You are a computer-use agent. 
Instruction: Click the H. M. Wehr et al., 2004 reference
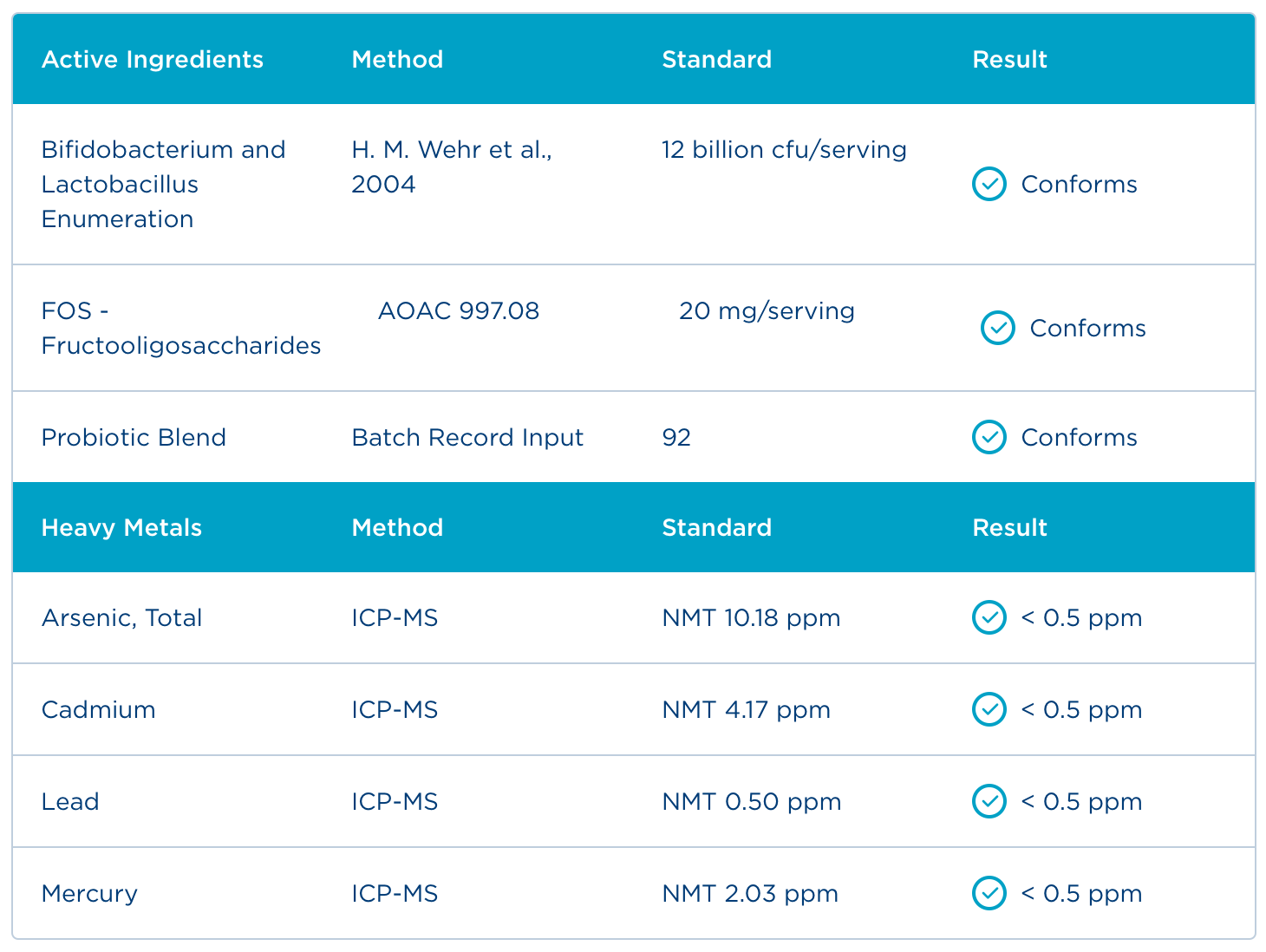[x=451, y=166]
